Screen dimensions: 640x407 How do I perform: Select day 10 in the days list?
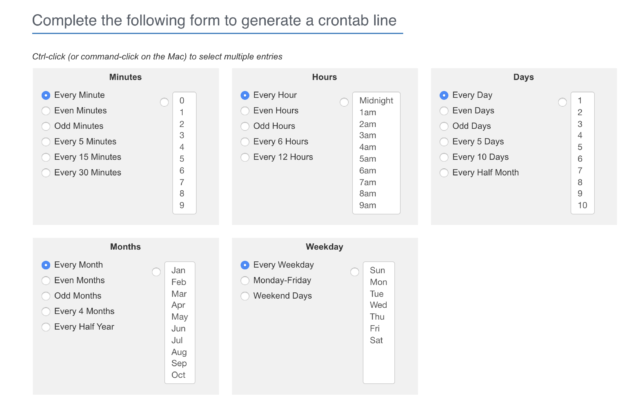click(x=582, y=205)
